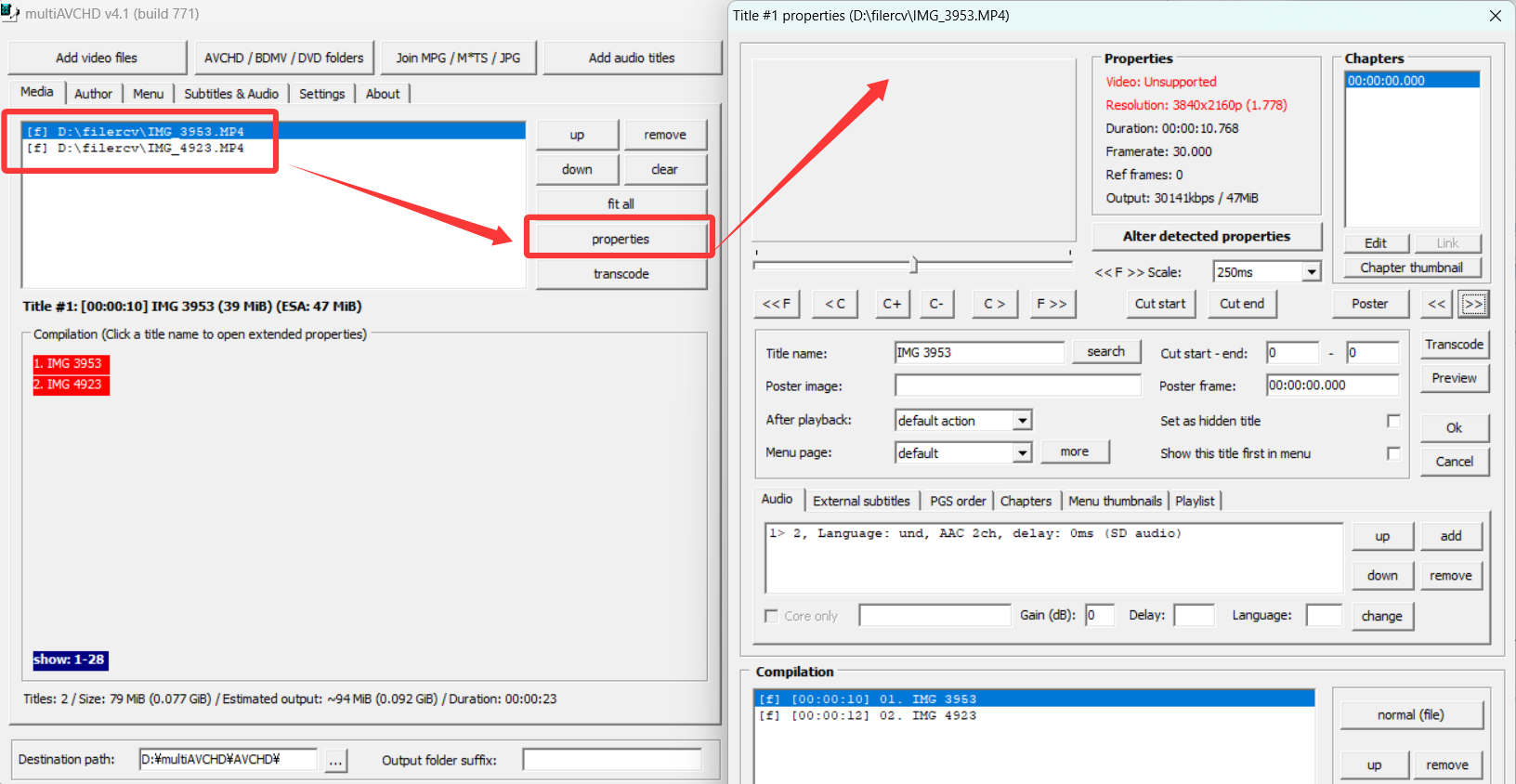This screenshot has height=784, width=1516.
Task: Open the Menu page dropdown
Action: 1022,453
